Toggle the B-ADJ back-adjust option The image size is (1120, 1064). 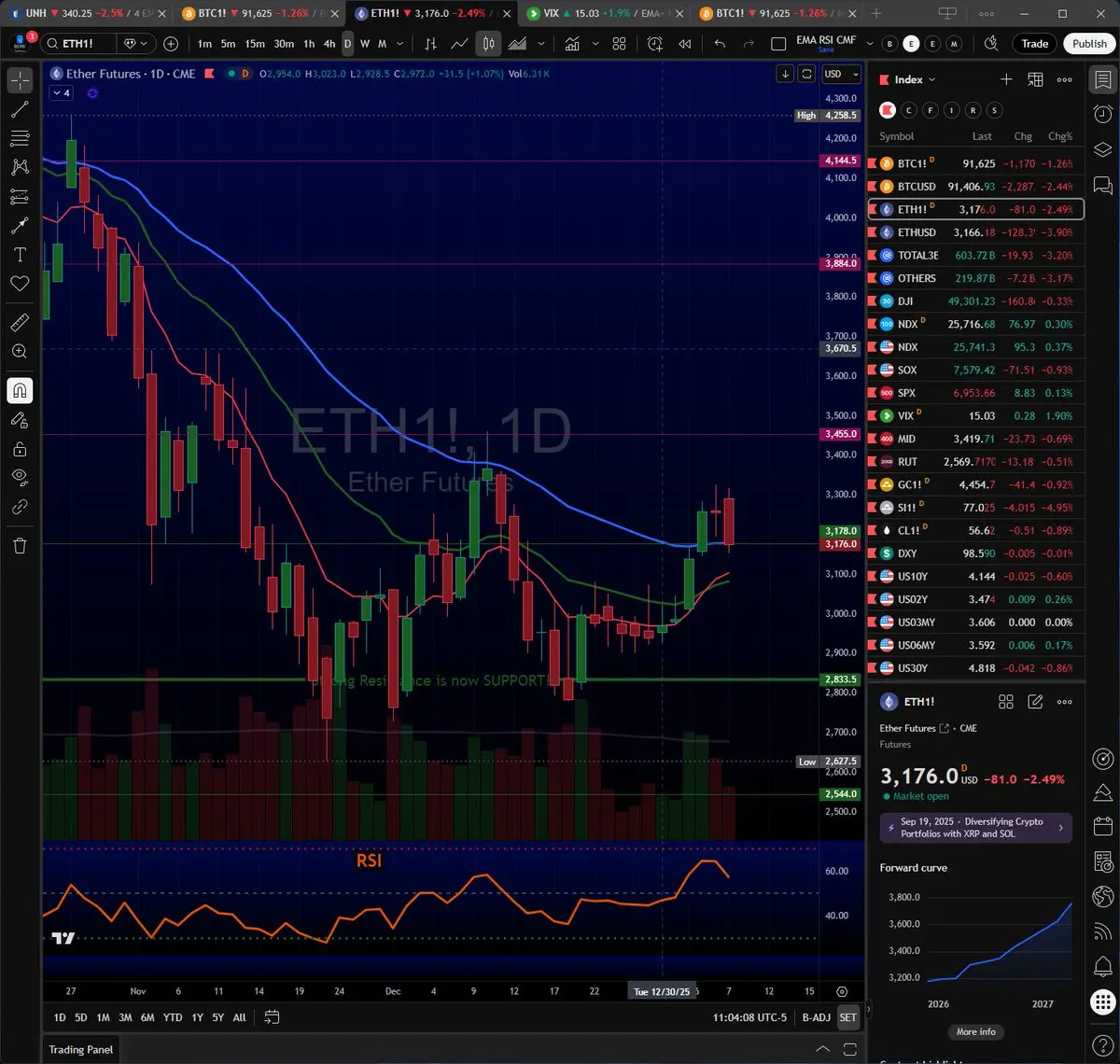coord(816,1017)
